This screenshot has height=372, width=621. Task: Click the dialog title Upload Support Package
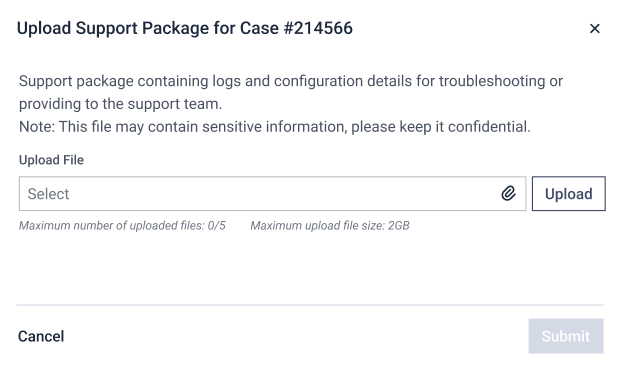(185, 29)
